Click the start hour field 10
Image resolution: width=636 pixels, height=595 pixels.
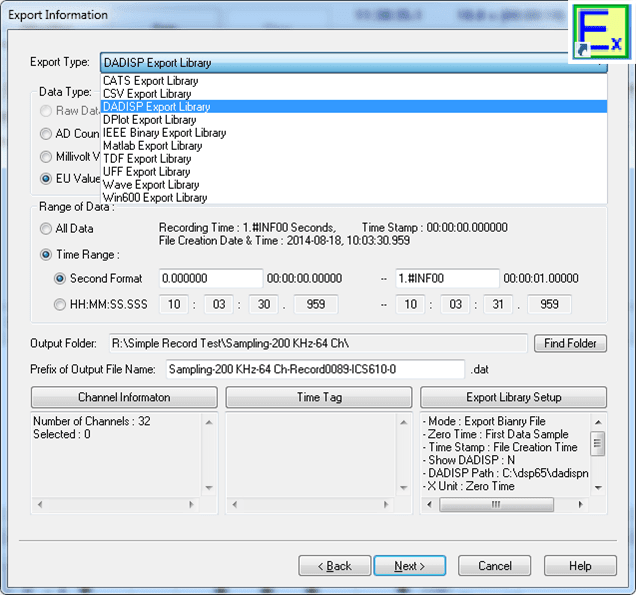click(x=174, y=305)
